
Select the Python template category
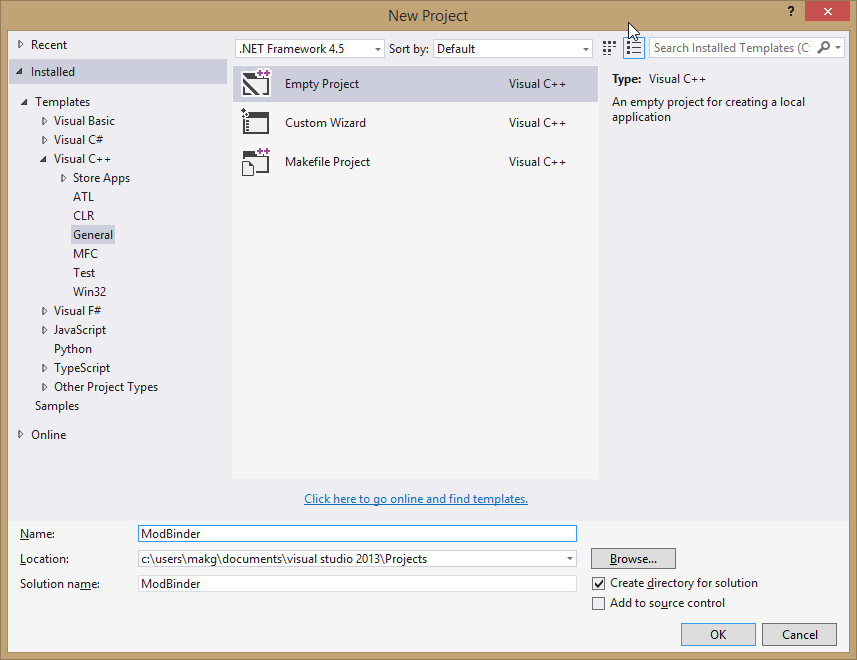(x=73, y=349)
